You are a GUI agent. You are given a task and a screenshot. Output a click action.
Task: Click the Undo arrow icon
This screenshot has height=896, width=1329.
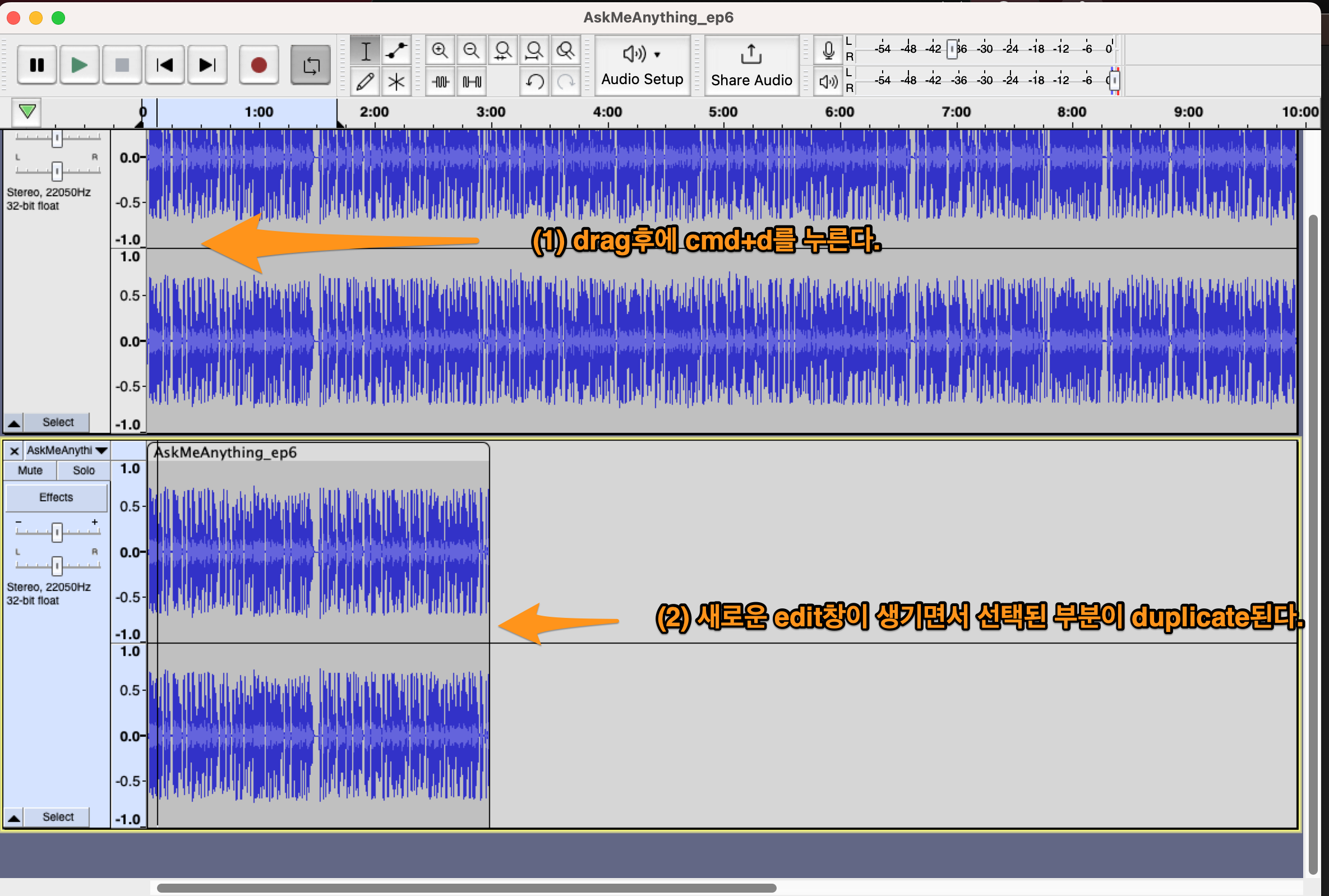(535, 82)
